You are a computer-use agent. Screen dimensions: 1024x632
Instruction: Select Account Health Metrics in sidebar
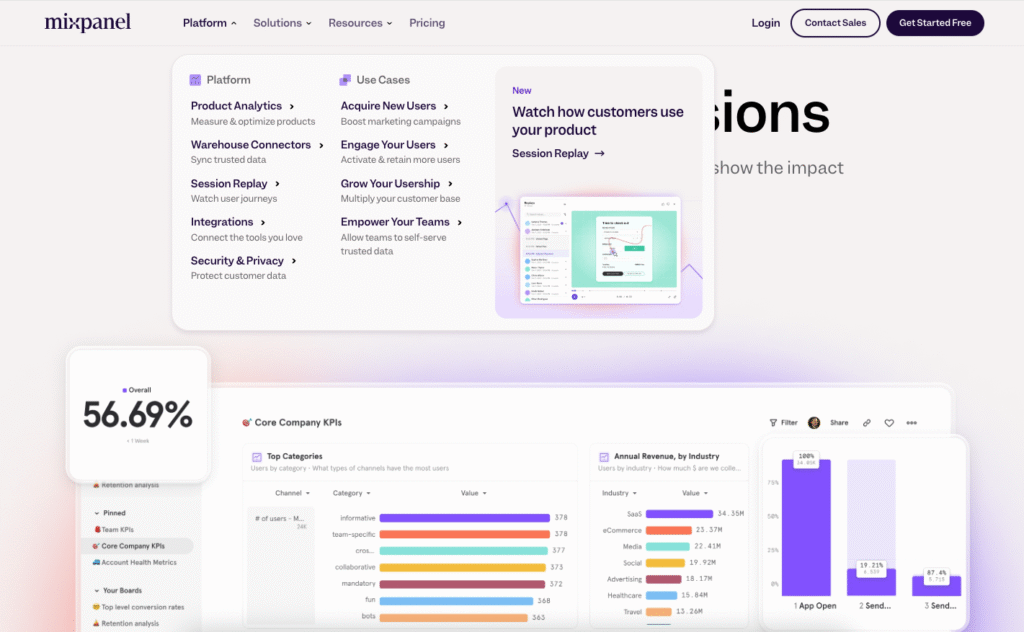pos(135,562)
